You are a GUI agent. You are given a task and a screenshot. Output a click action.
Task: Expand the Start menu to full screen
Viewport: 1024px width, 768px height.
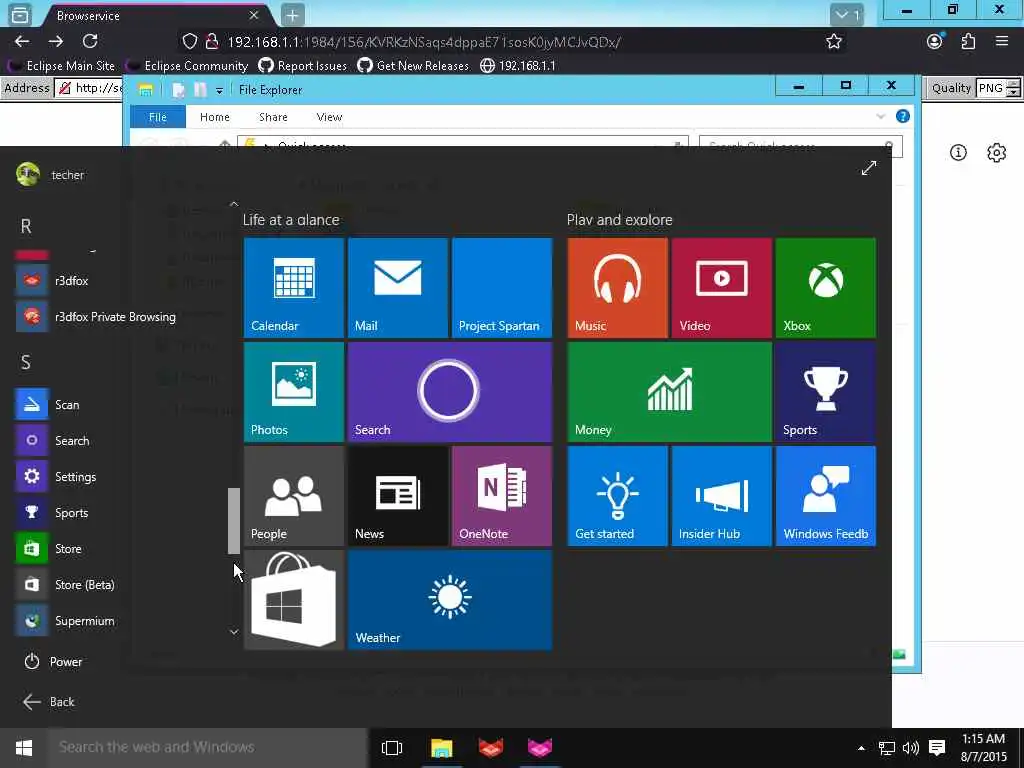(869, 168)
